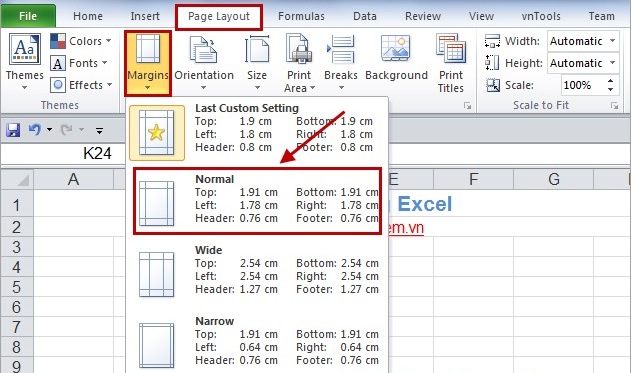Select the Page Layout tab
The width and height of the screenshot is (633, 373).
(219, 17)
